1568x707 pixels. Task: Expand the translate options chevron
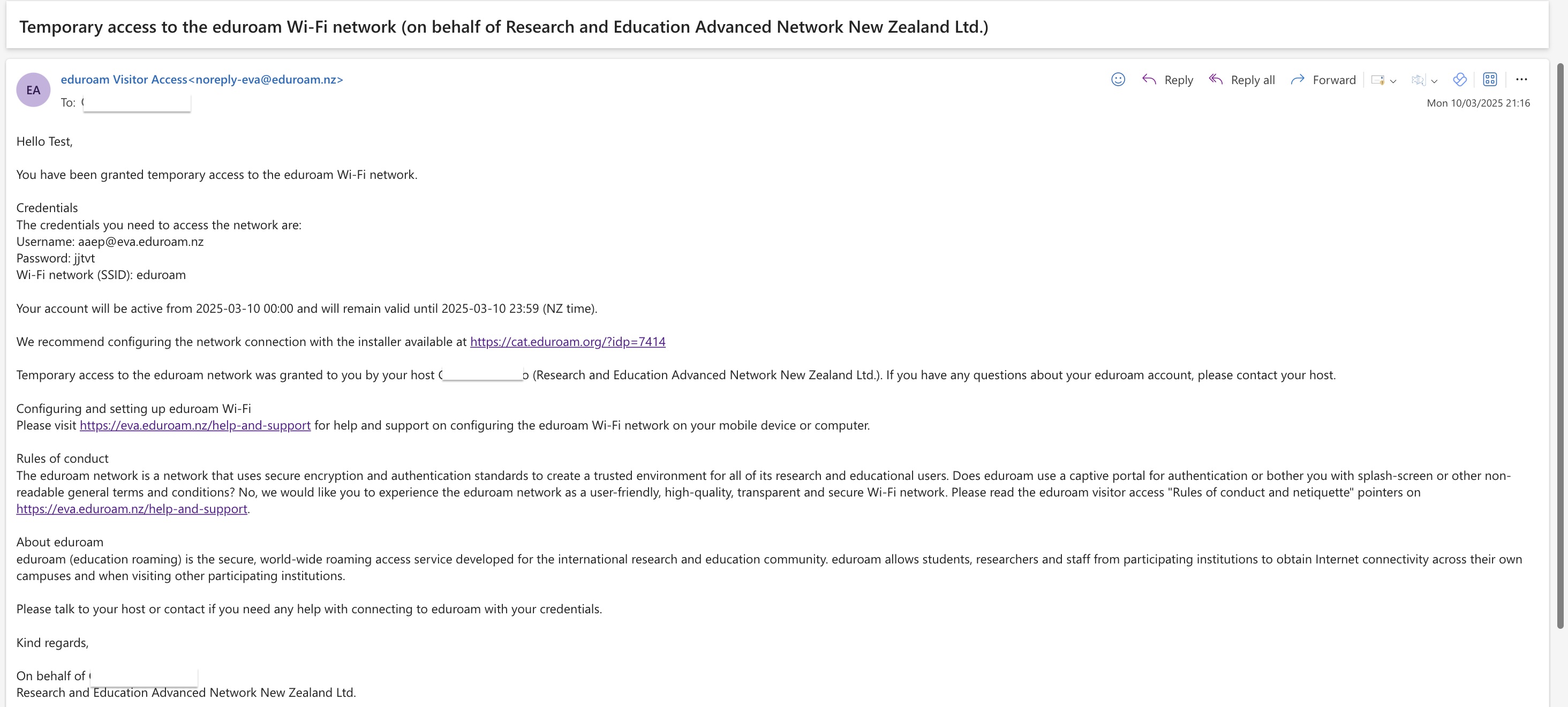pos(1434,81)
